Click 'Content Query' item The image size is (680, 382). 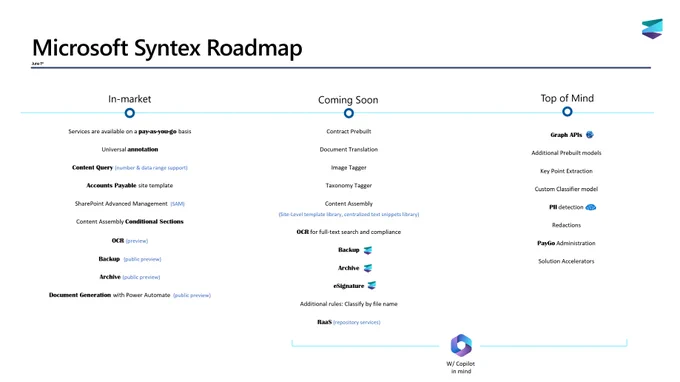coord(92,167)
